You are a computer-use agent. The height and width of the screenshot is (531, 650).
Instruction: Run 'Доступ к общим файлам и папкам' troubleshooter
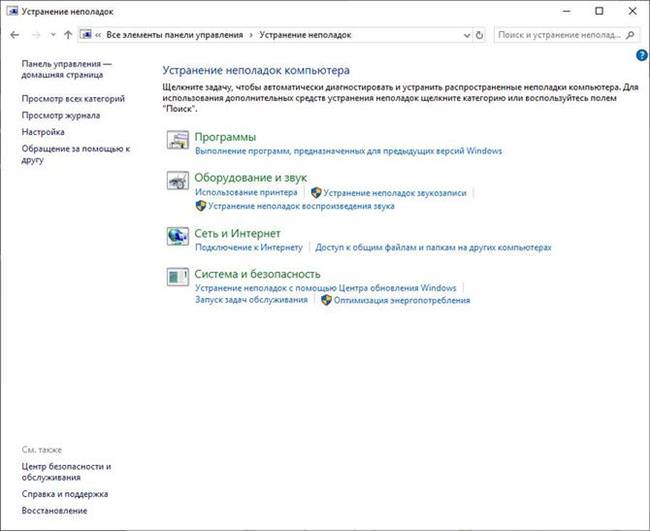433,247
